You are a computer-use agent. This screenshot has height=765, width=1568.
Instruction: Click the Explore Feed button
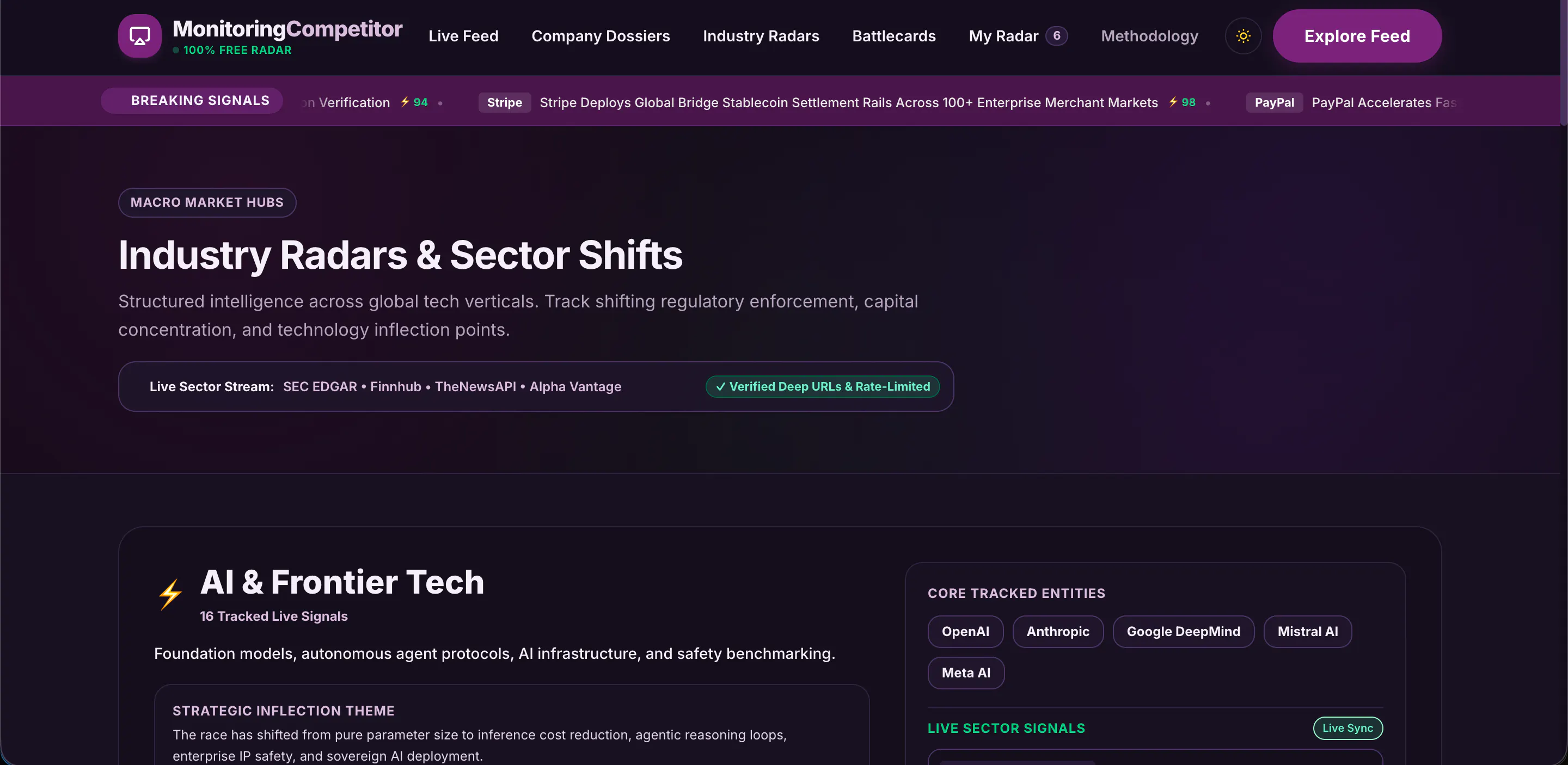[x=1357, y=36]
